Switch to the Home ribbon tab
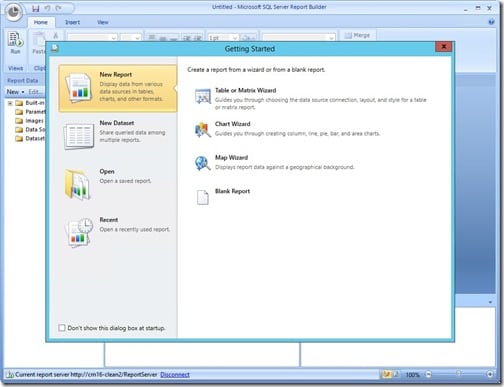 click(x=41, y=22)
